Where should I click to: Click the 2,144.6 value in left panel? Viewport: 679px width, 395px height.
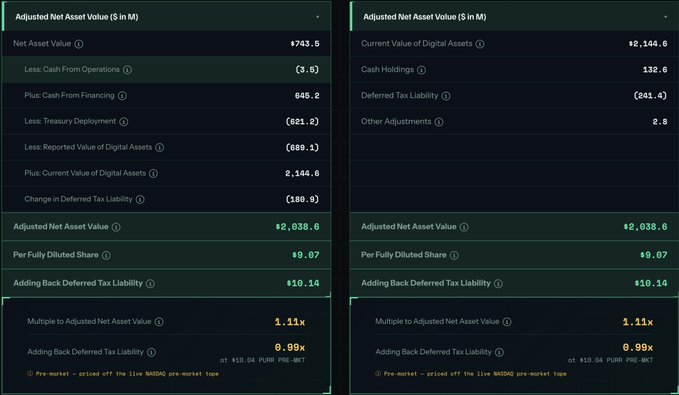[302, 173]
